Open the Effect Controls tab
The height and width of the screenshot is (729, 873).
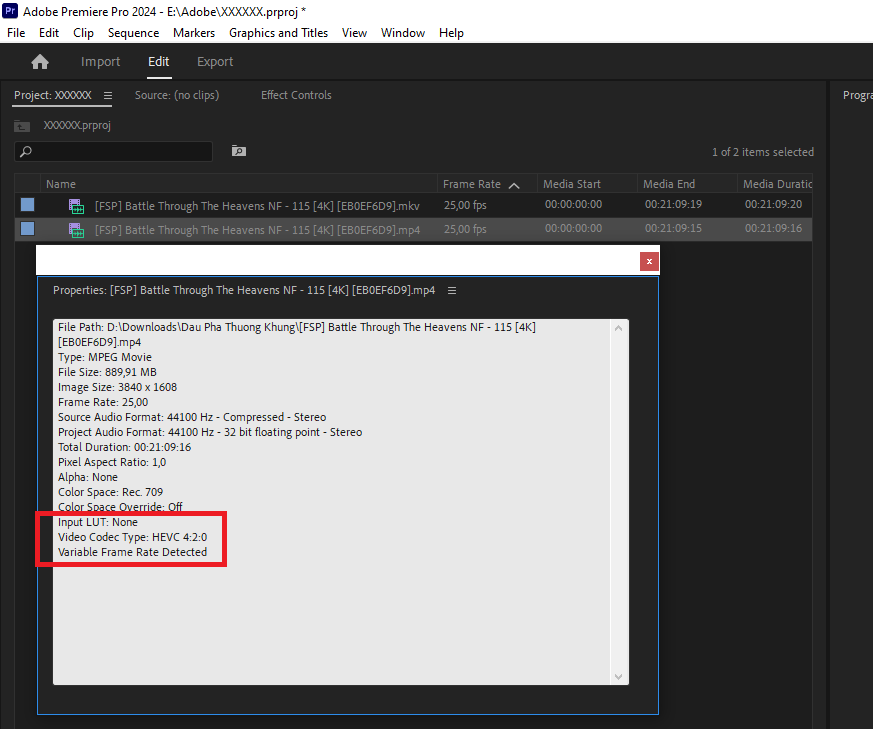click(295, 95)
